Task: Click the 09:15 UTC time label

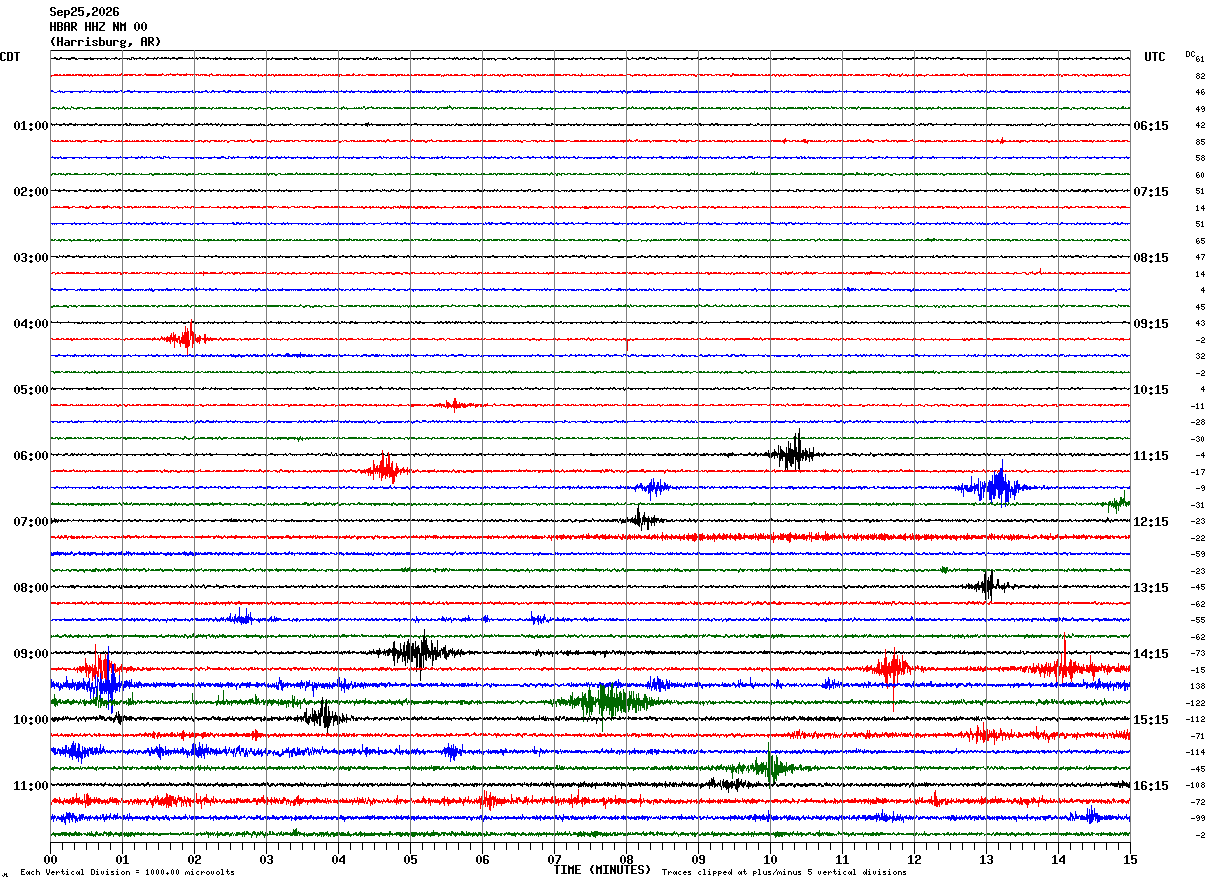Action: 1151,324
